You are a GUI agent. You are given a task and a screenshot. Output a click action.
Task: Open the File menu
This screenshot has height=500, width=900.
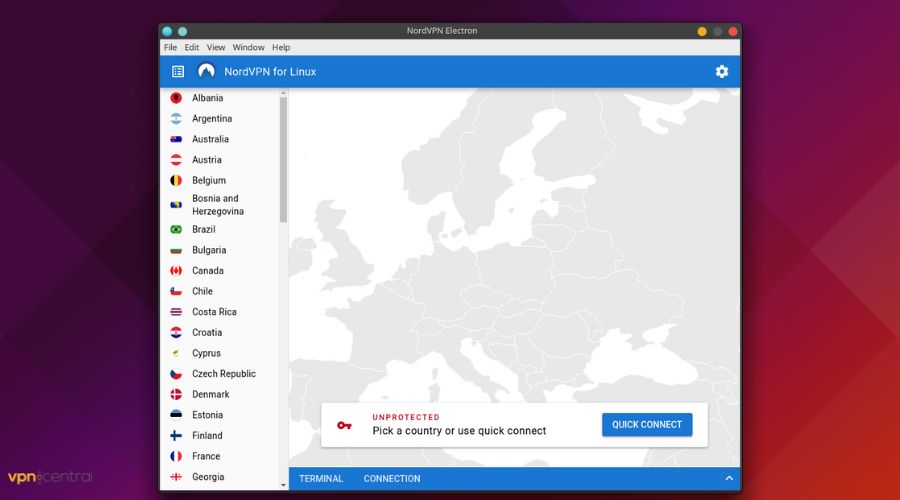[170, 48]
